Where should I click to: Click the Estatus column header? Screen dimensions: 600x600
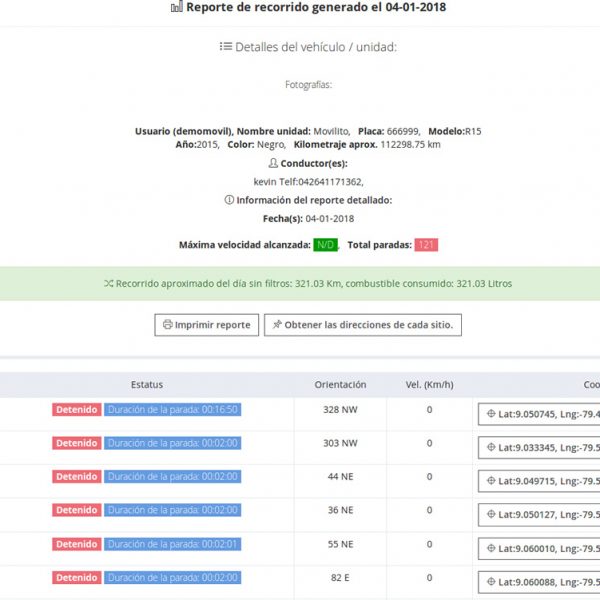146,384
